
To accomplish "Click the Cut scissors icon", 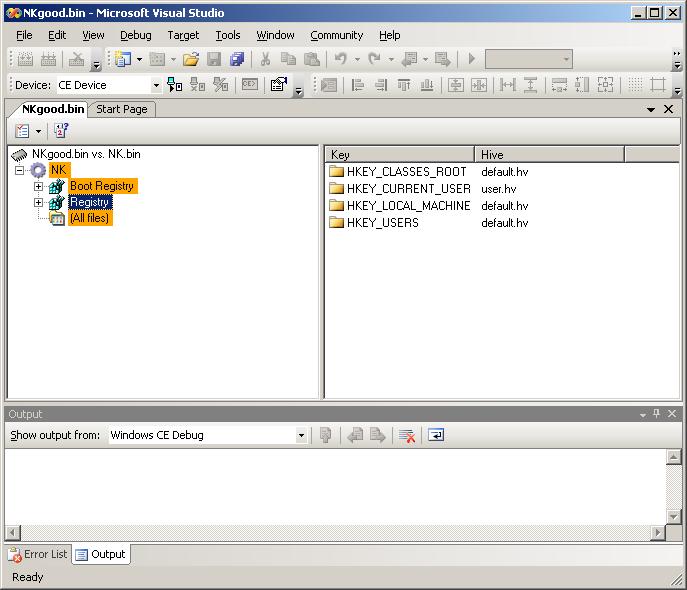I will click(x=265, y=59).
